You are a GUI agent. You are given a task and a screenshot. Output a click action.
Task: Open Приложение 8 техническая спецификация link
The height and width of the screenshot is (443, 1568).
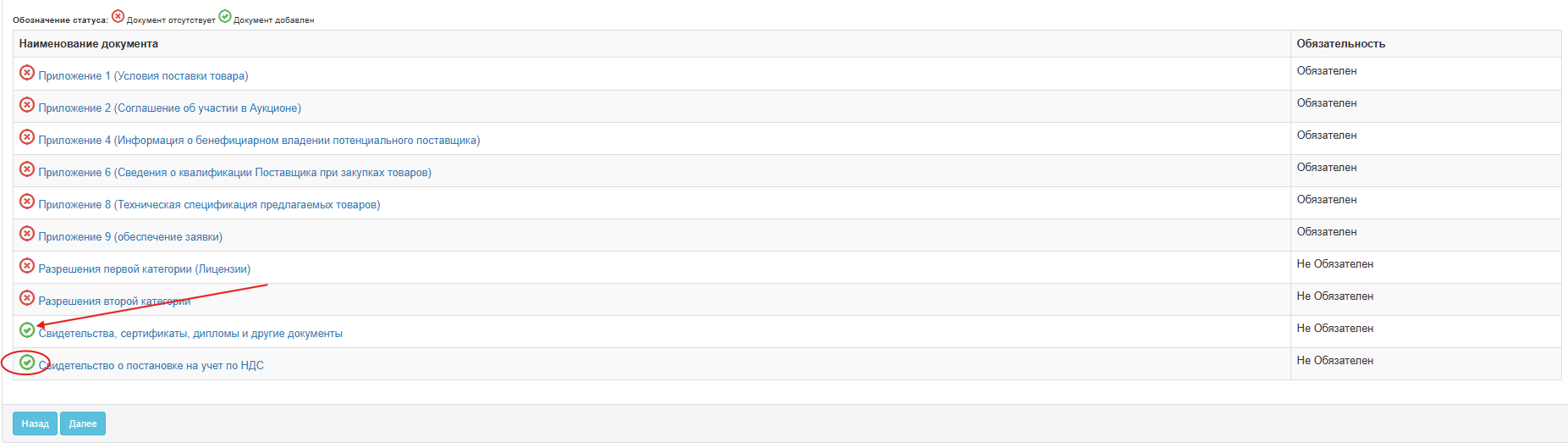[x=209, y=205]
